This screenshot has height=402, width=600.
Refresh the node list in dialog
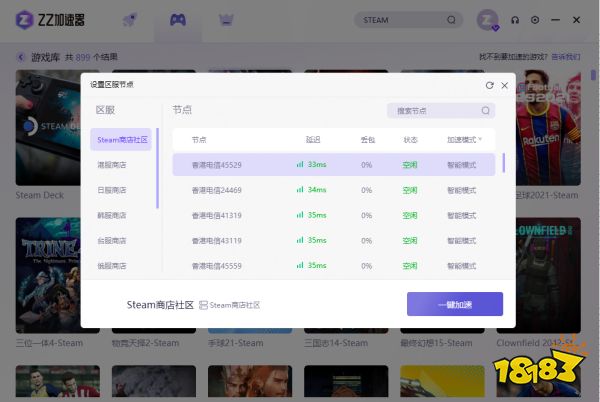pyautogui.click(x=489, y=85)
